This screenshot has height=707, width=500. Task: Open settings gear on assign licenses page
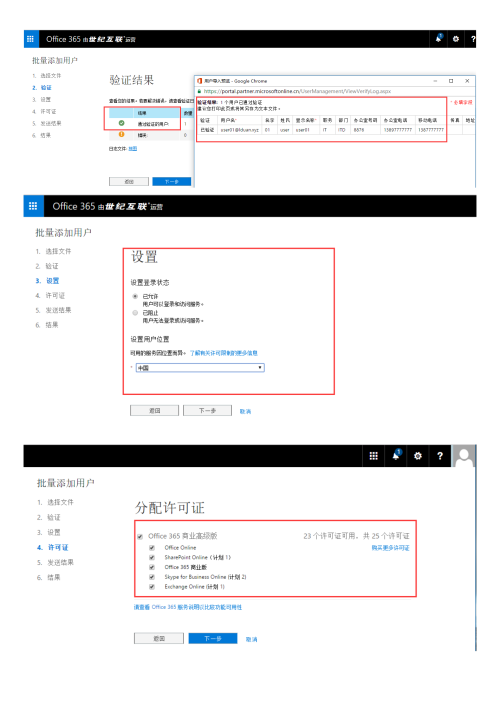(x=418, y=456)
